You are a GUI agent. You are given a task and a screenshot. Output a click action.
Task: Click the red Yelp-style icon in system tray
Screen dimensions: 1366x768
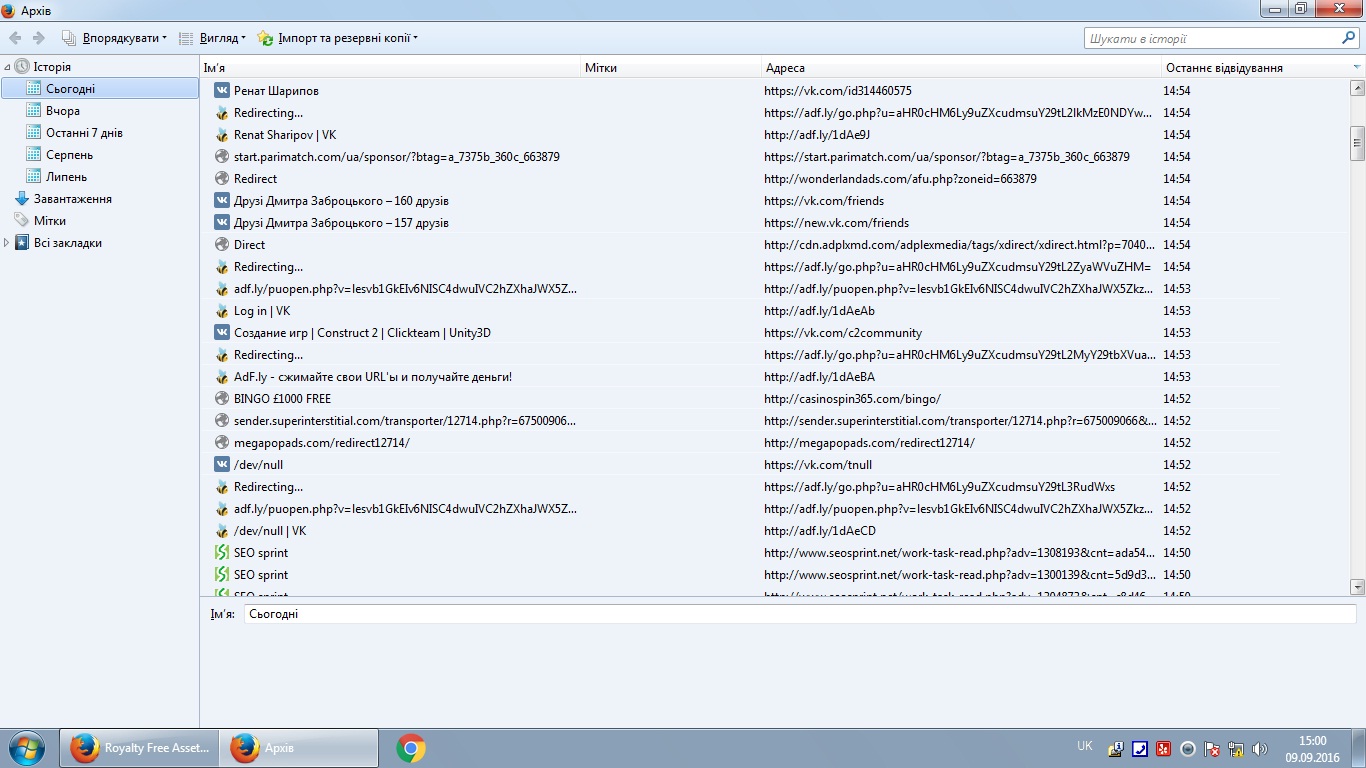1164,748
